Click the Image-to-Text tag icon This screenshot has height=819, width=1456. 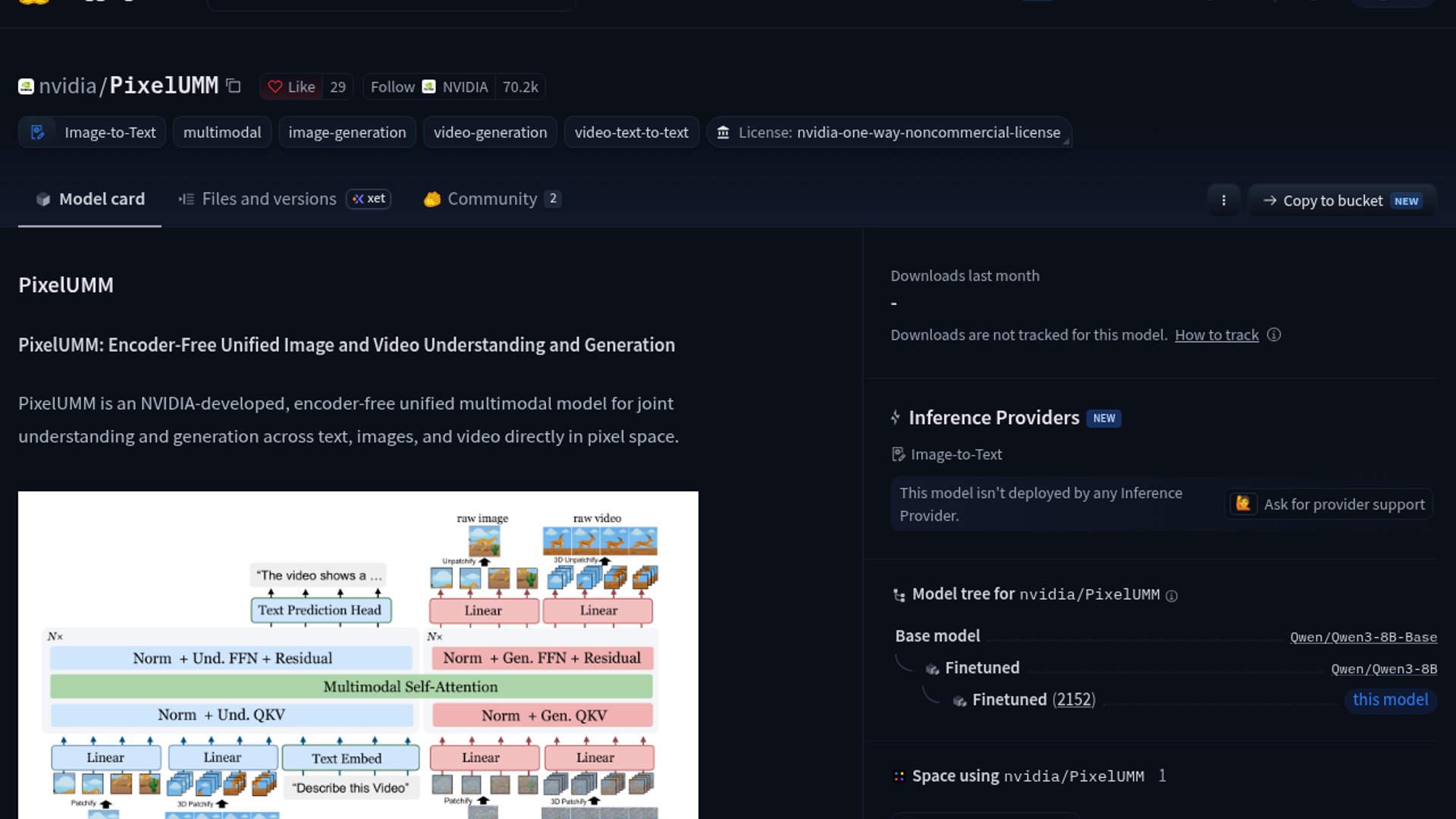pyautogui.click(x=37, y=133)
